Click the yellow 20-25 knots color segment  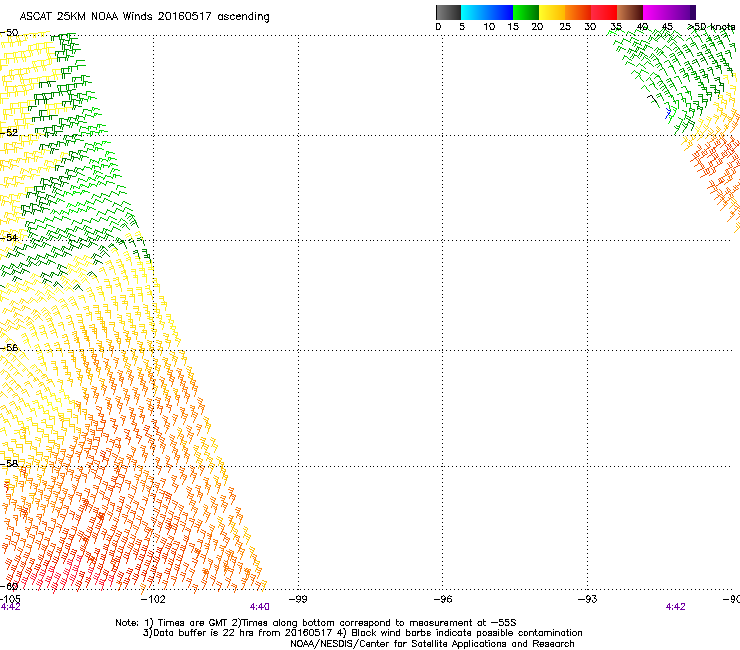(552, 12)
